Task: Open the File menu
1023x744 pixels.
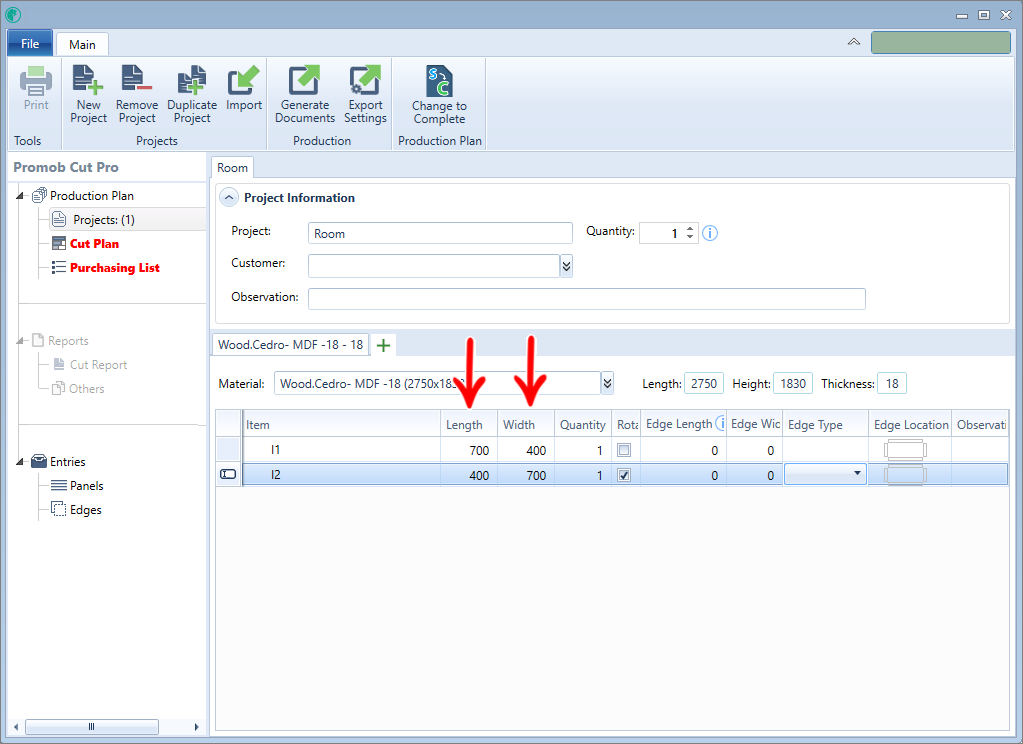Action: click(x=29, y=44)
